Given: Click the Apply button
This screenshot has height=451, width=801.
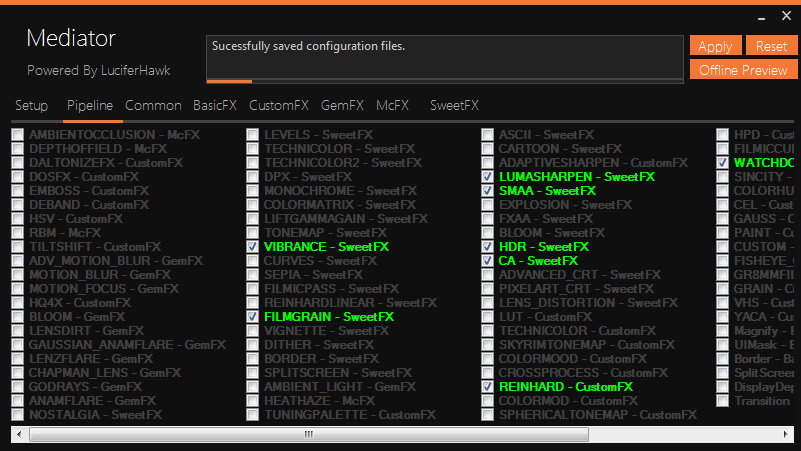Looking at the screenshot, I should (x=715, y=46).
